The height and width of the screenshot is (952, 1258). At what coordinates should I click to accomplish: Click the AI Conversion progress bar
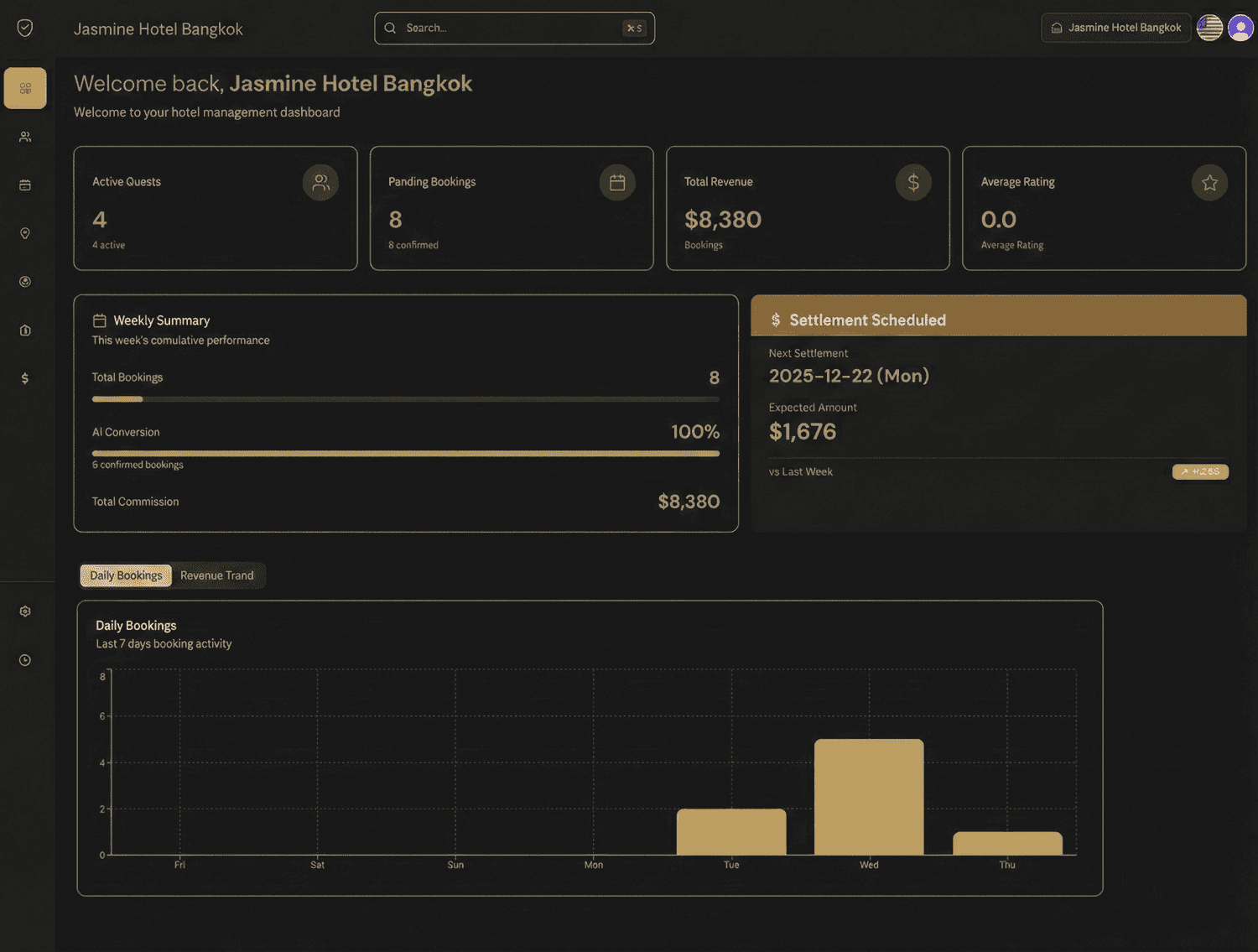(405, 453)
